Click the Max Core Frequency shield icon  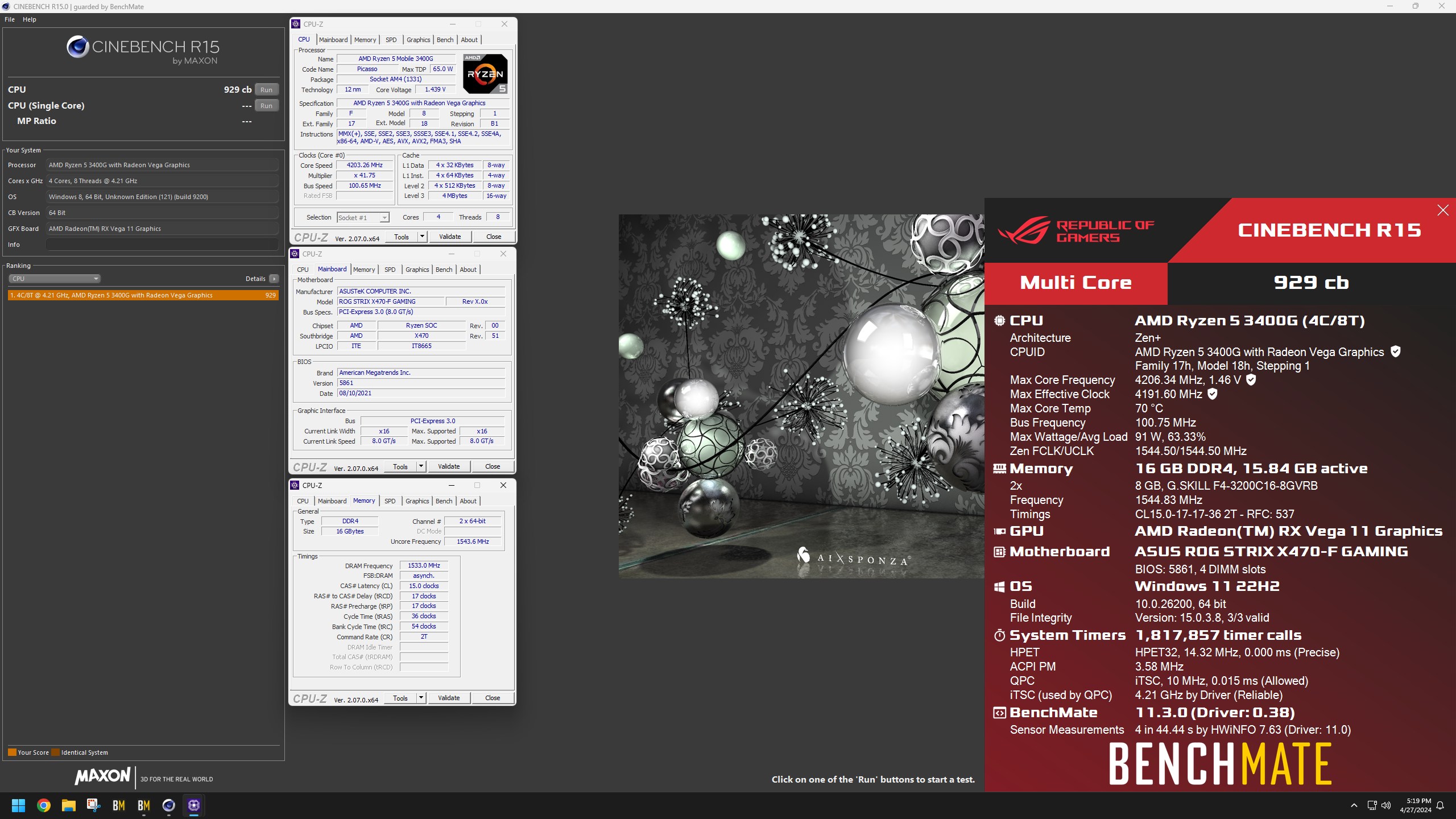(1251, 379)
